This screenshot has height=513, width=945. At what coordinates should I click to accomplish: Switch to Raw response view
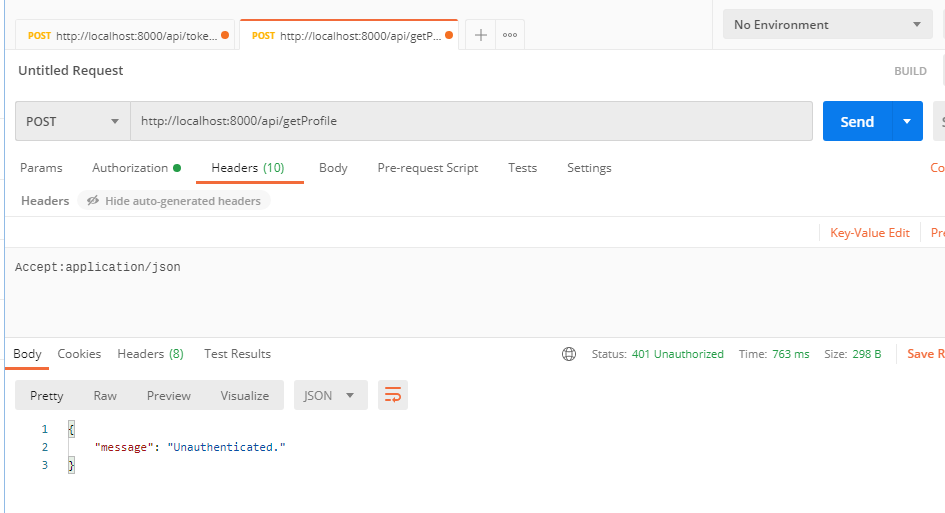[105, 395]
